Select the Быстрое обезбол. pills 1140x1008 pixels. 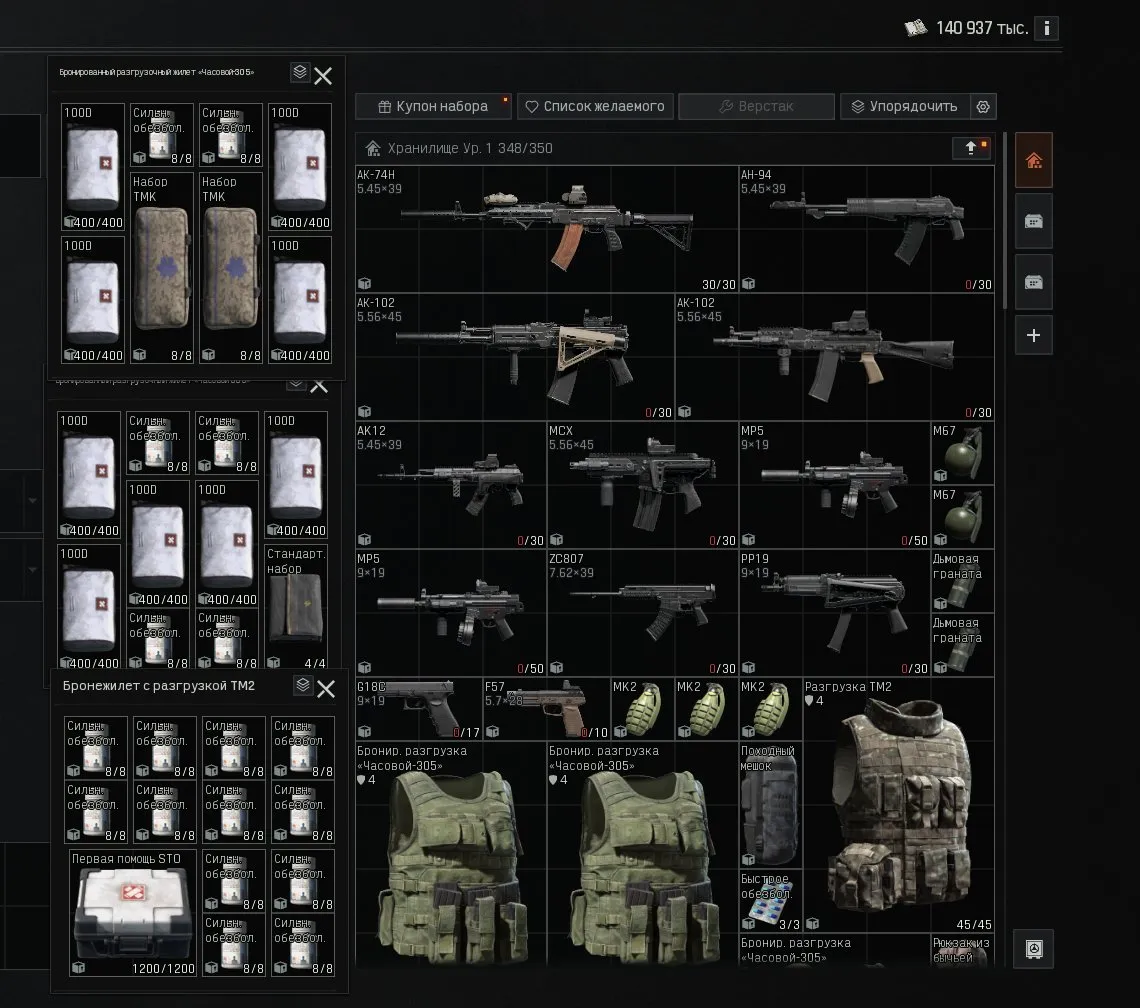tap(771, 901)
